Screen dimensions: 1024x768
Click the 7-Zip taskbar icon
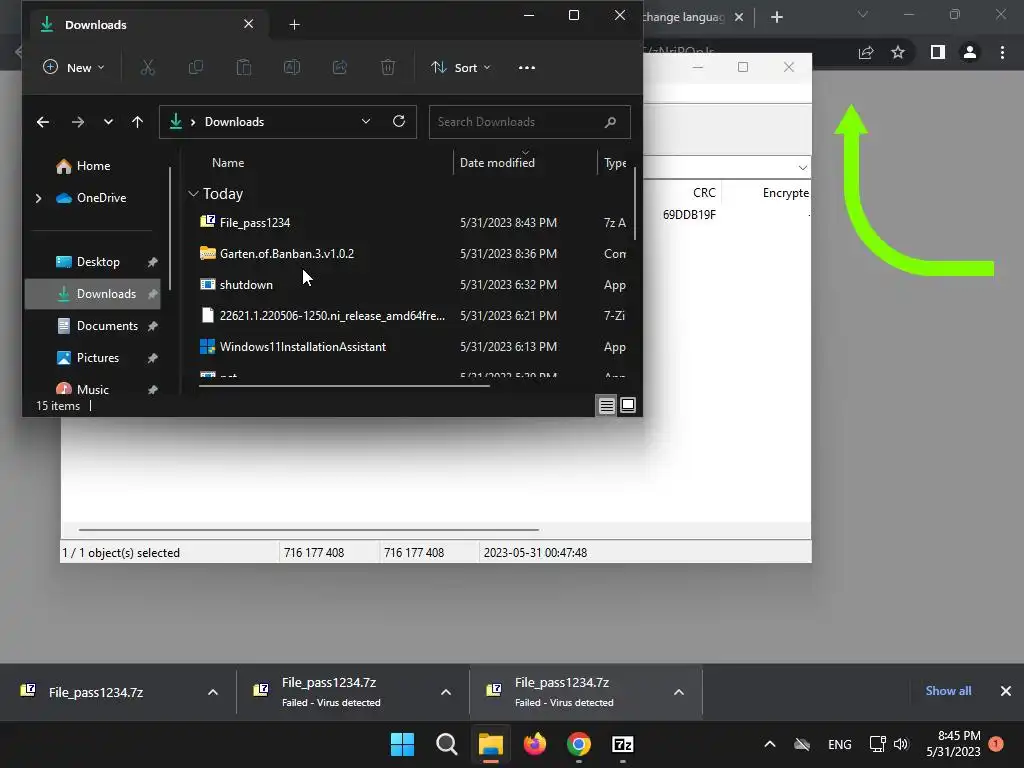pyautogui.click(x=623, y=744)
